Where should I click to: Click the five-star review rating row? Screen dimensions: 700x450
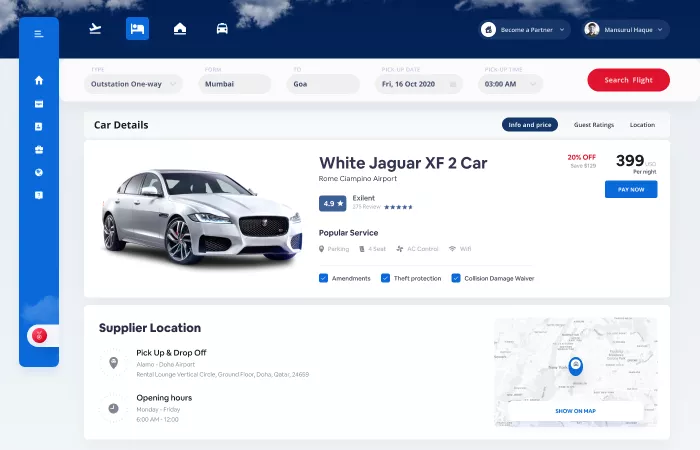(398, 207)
